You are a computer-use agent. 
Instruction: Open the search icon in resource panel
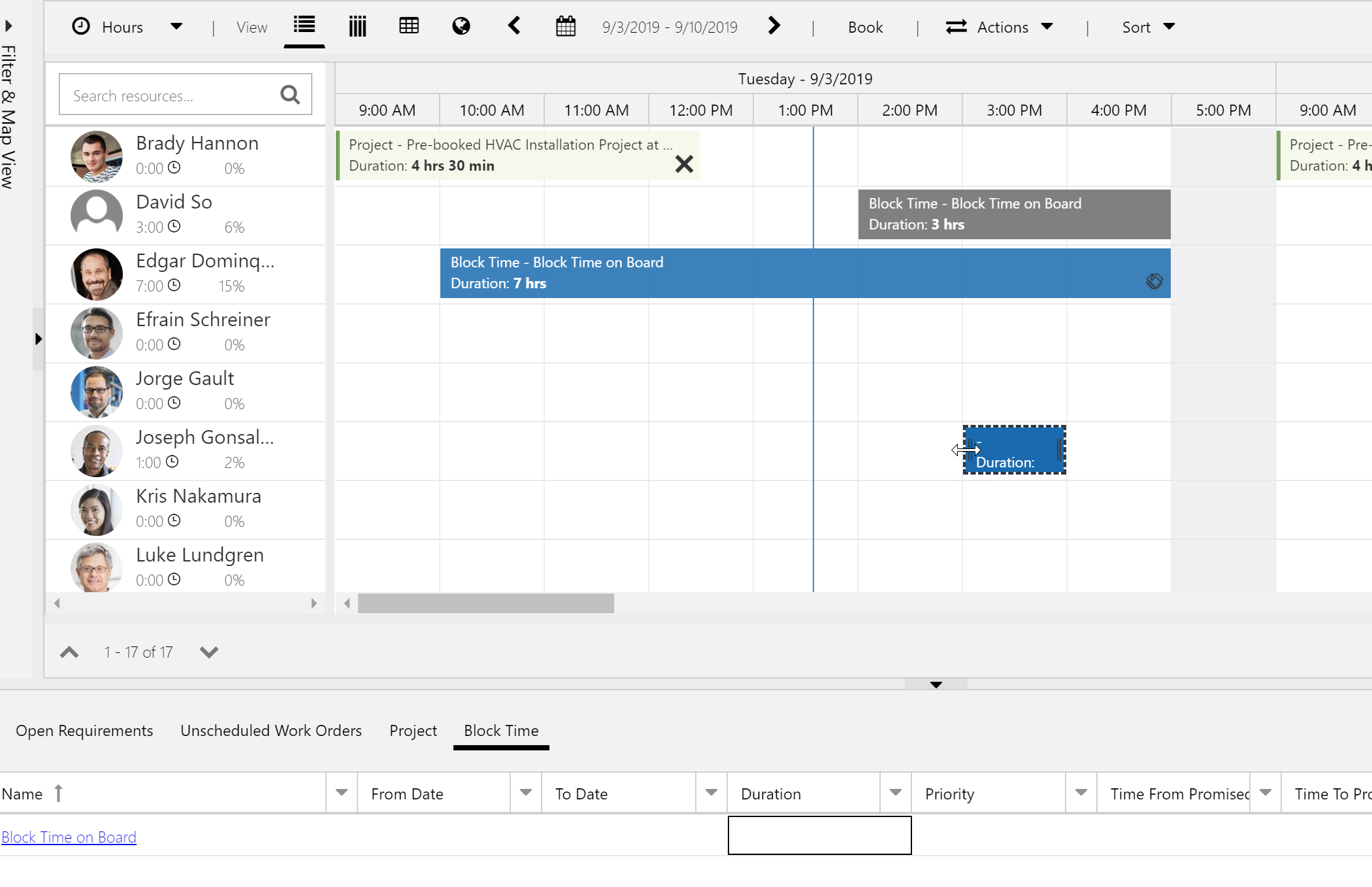click(x=289, y=94)
